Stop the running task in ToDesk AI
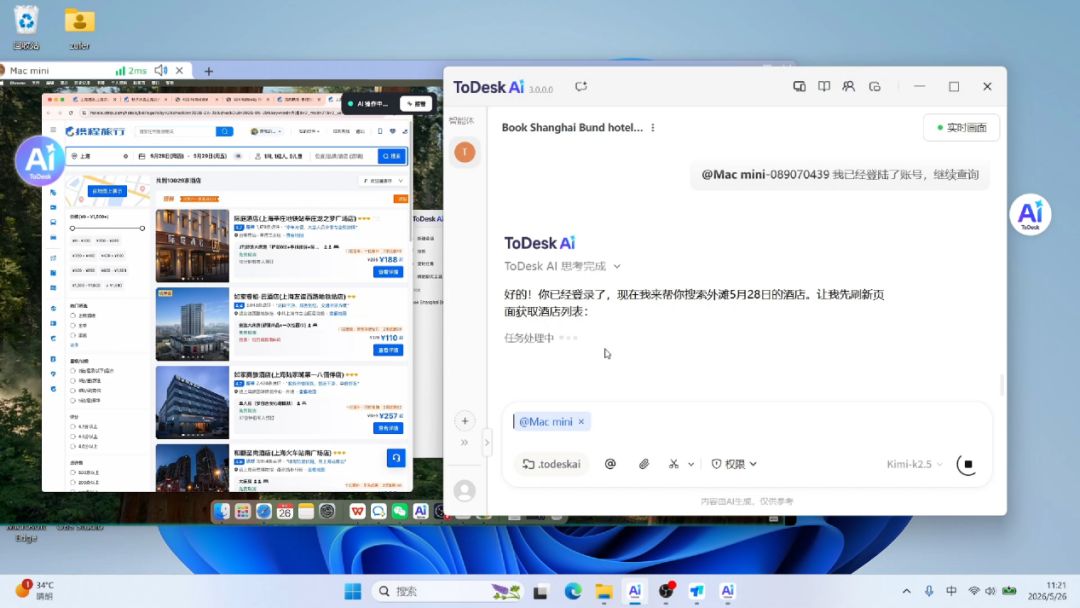Viewport: 1080px width, 608px height. click(968, 464)
